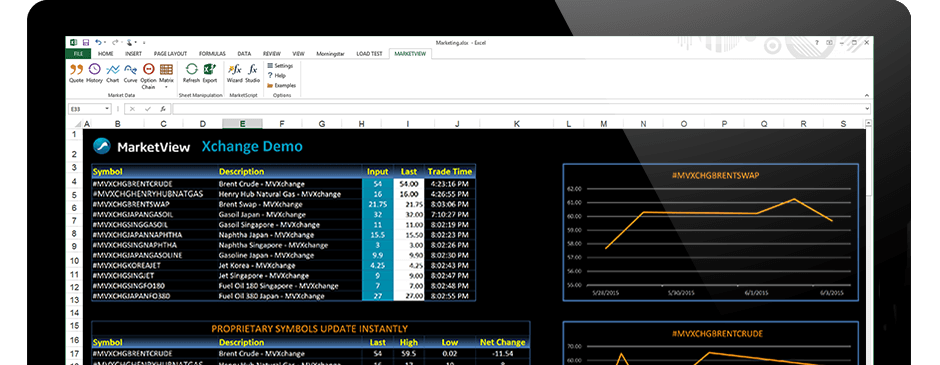
Task: Open the MarketScript Studio
Action: coord(252,73)
